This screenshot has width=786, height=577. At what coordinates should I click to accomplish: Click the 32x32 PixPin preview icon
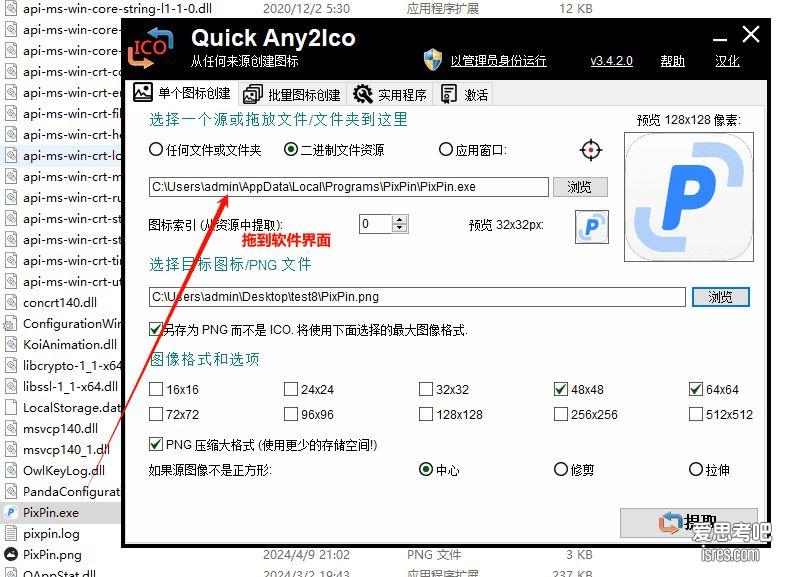point(592,227)
